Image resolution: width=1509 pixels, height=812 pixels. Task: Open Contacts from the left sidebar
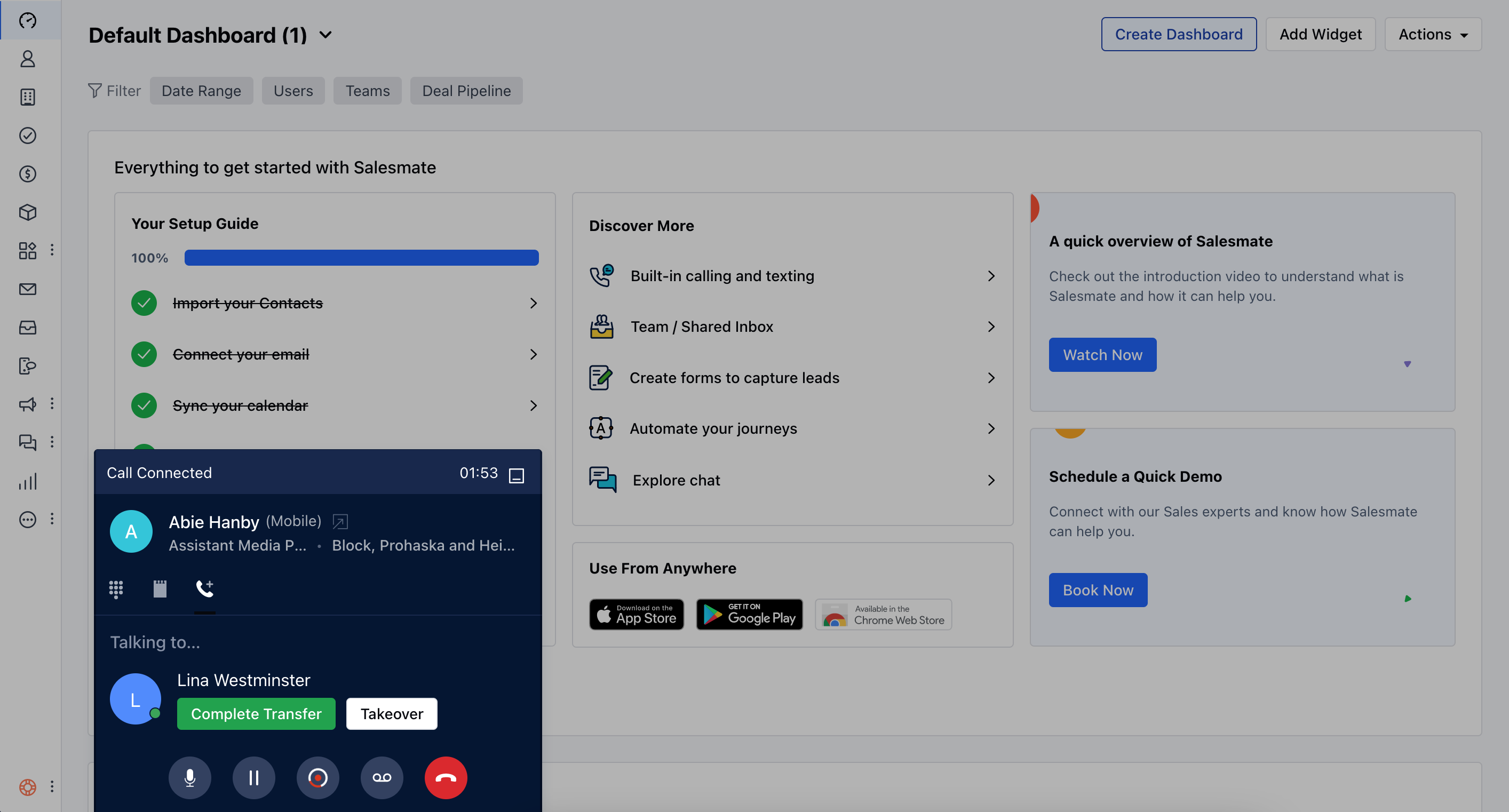(x=28, y=59)
